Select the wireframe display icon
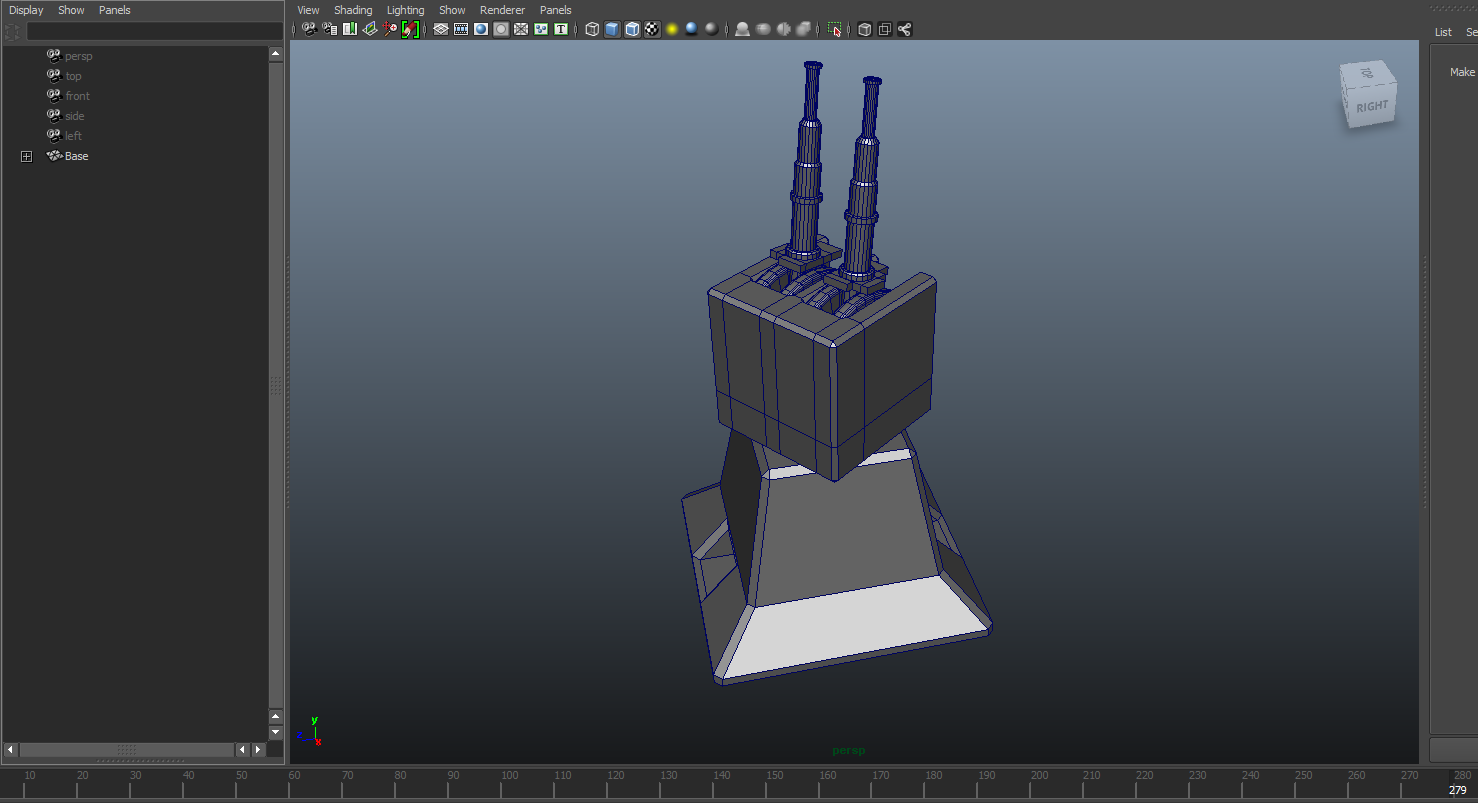Screen dimensions: 1478x803 pos(591,29)
